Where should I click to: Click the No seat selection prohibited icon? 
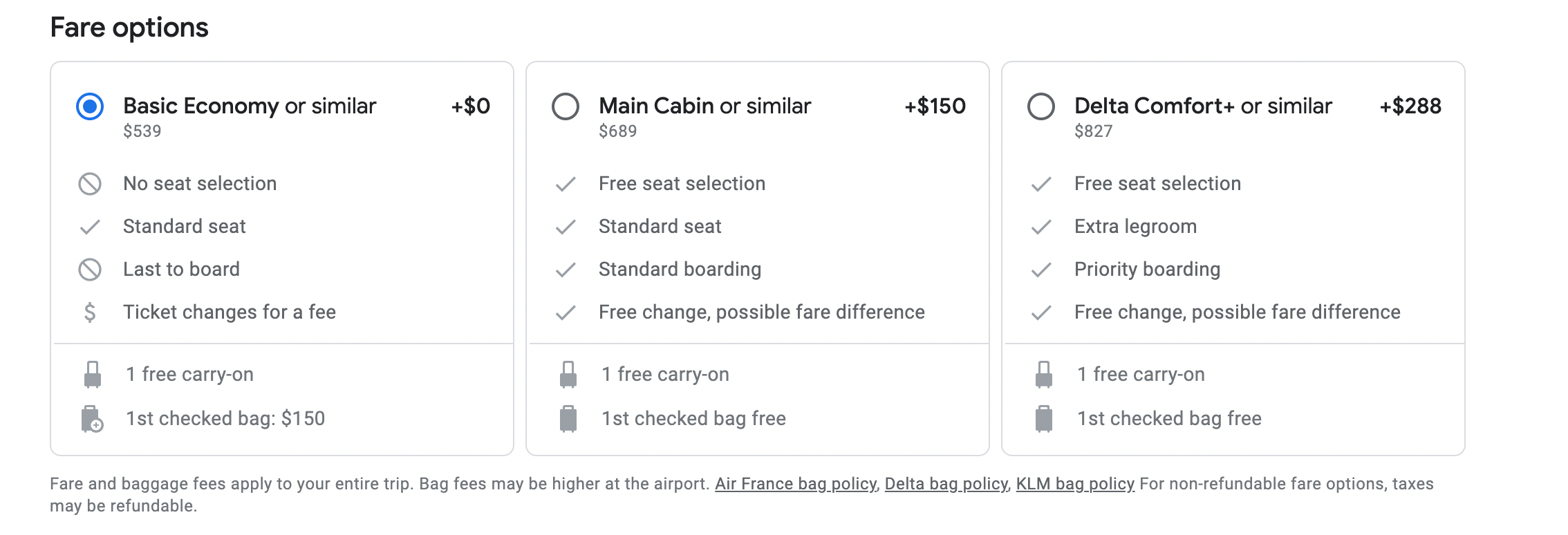tap(90, 184)
